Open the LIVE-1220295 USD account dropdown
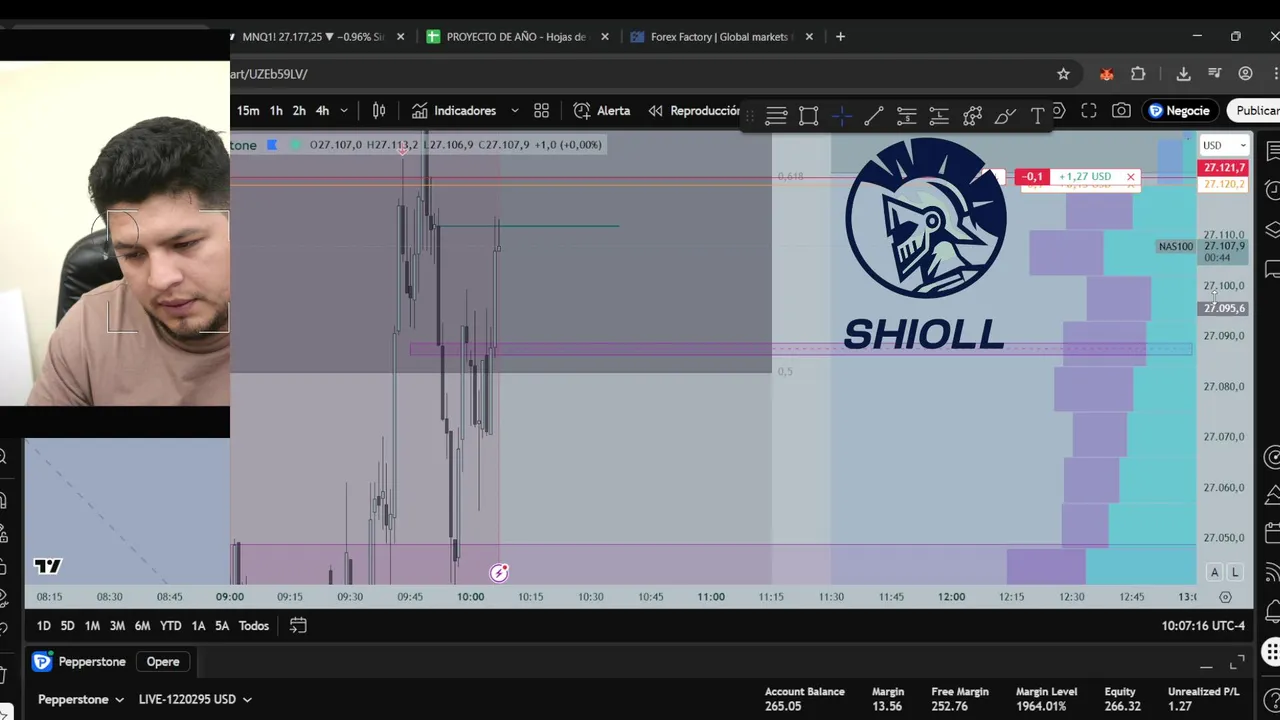This screenshot has width=1280, height=720. click(x=195, y=699)
